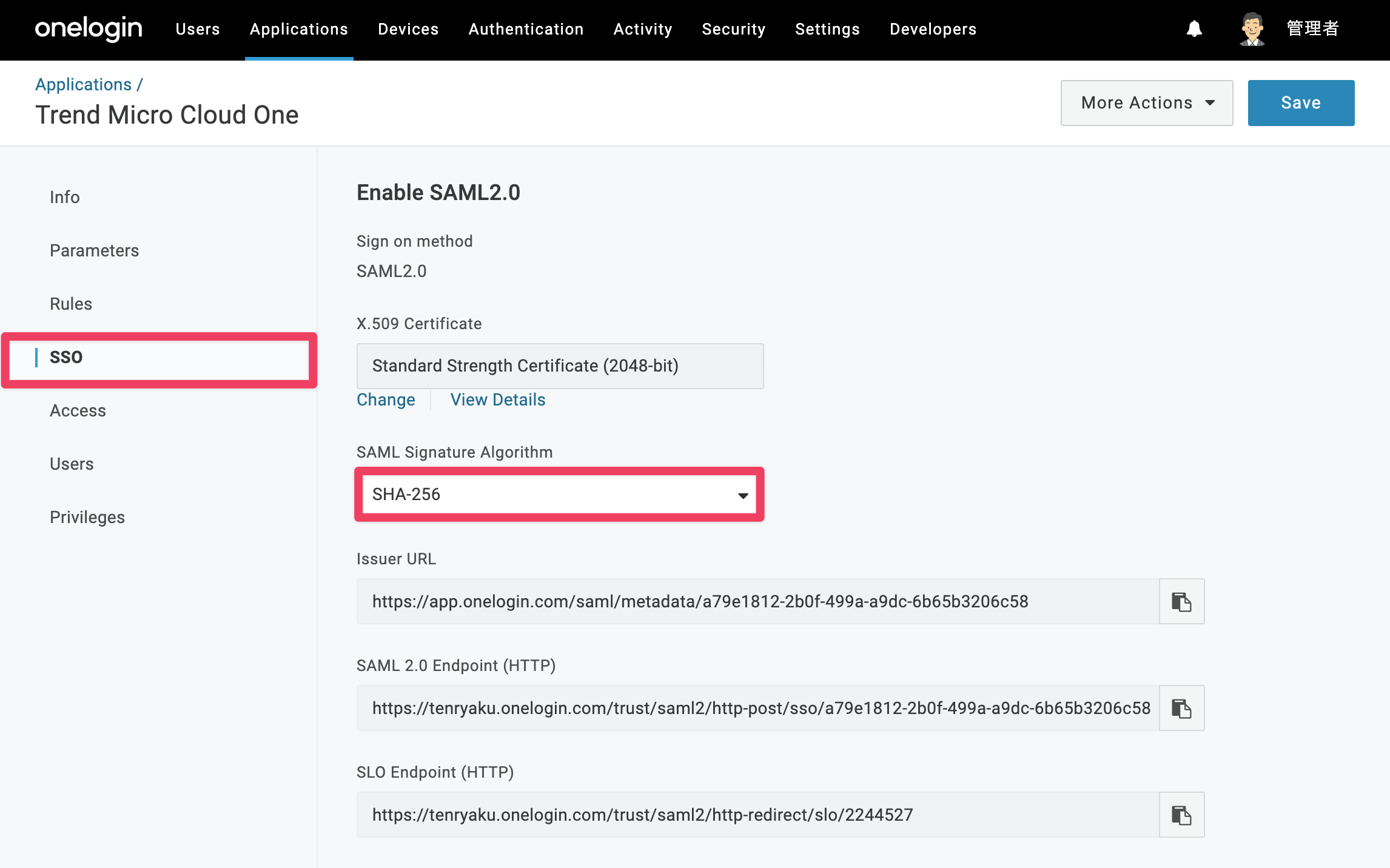Copy the Issuer URL with clipboard icon
1390x868 pixels.
coord(1181,601)
